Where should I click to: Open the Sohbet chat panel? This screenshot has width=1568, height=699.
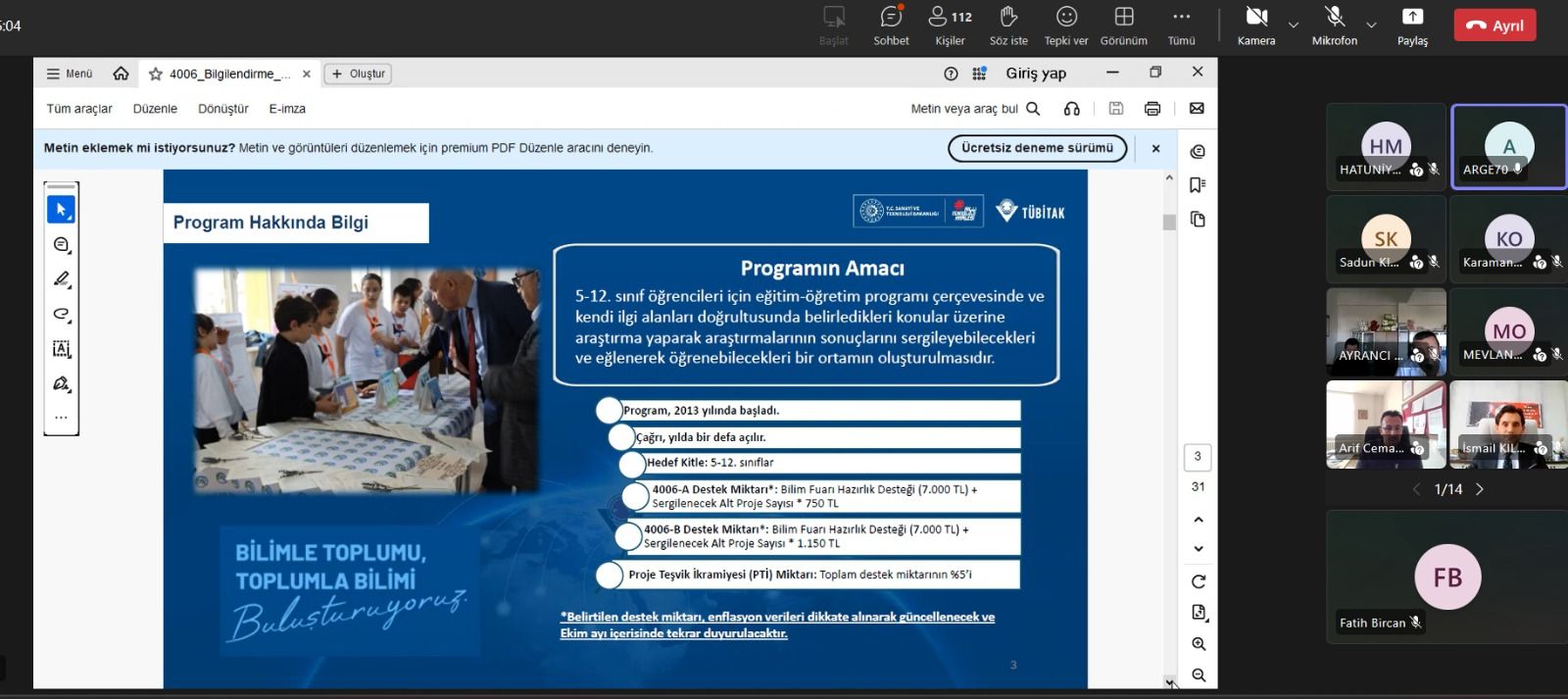click(x=891, y=25)
